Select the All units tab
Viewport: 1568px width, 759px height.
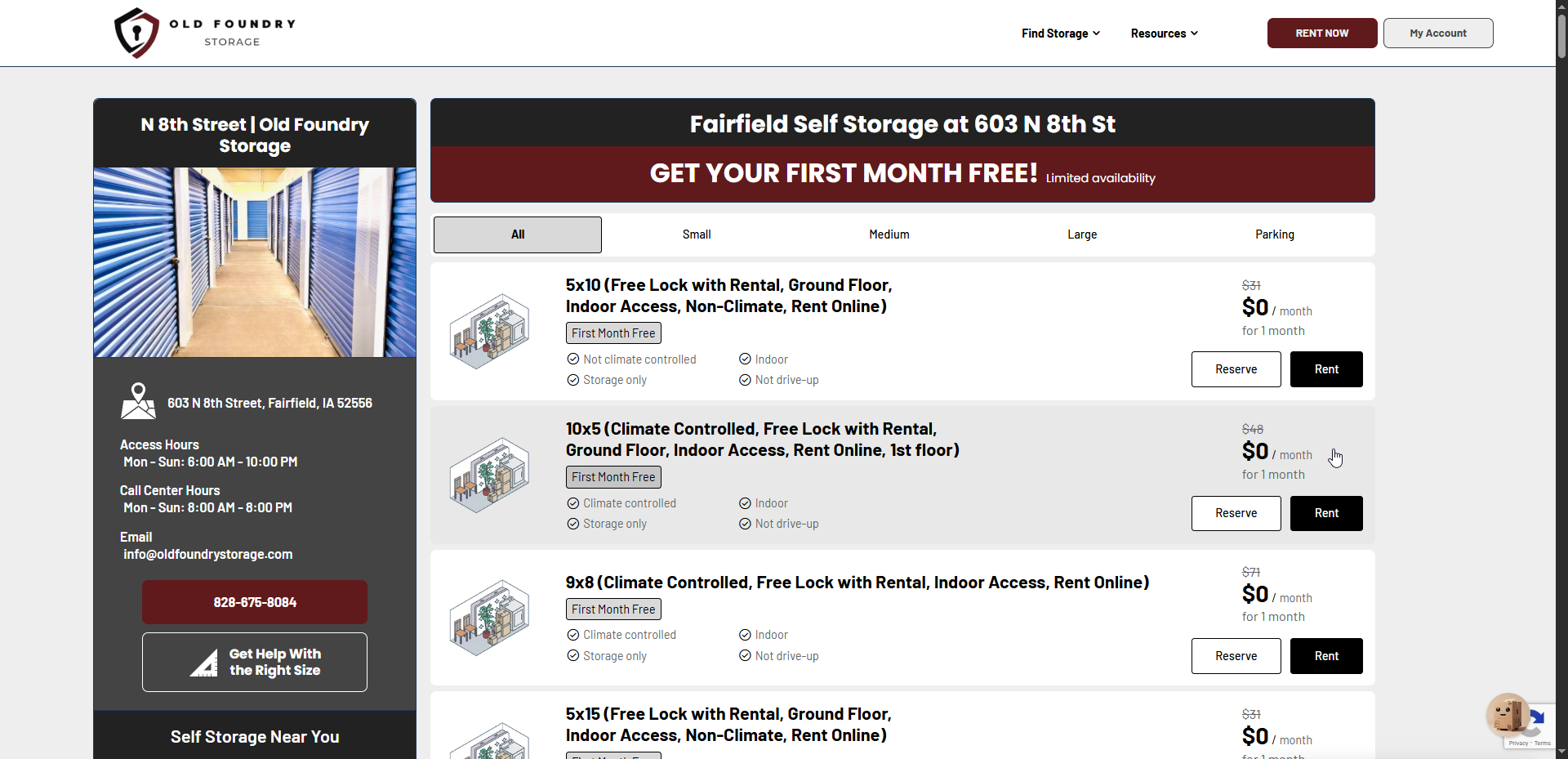(518, 234)
